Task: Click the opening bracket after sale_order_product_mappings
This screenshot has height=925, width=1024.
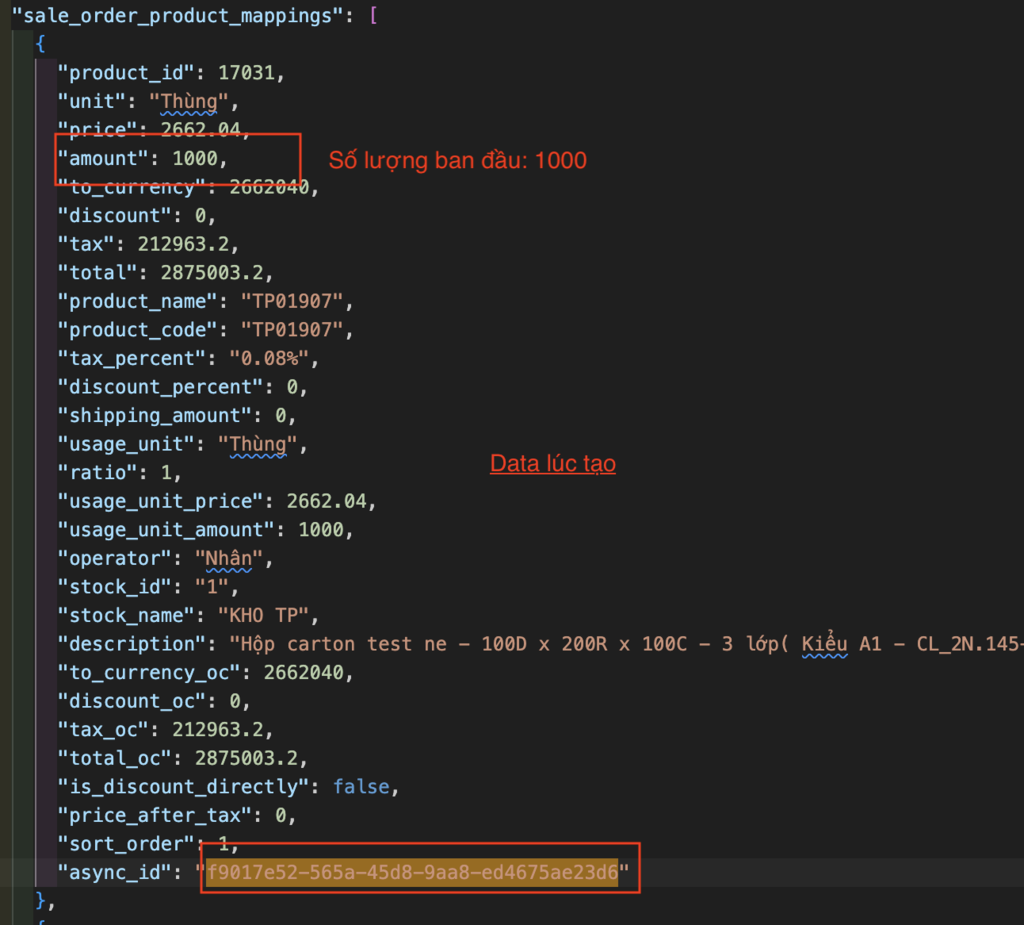Action: 373,15
